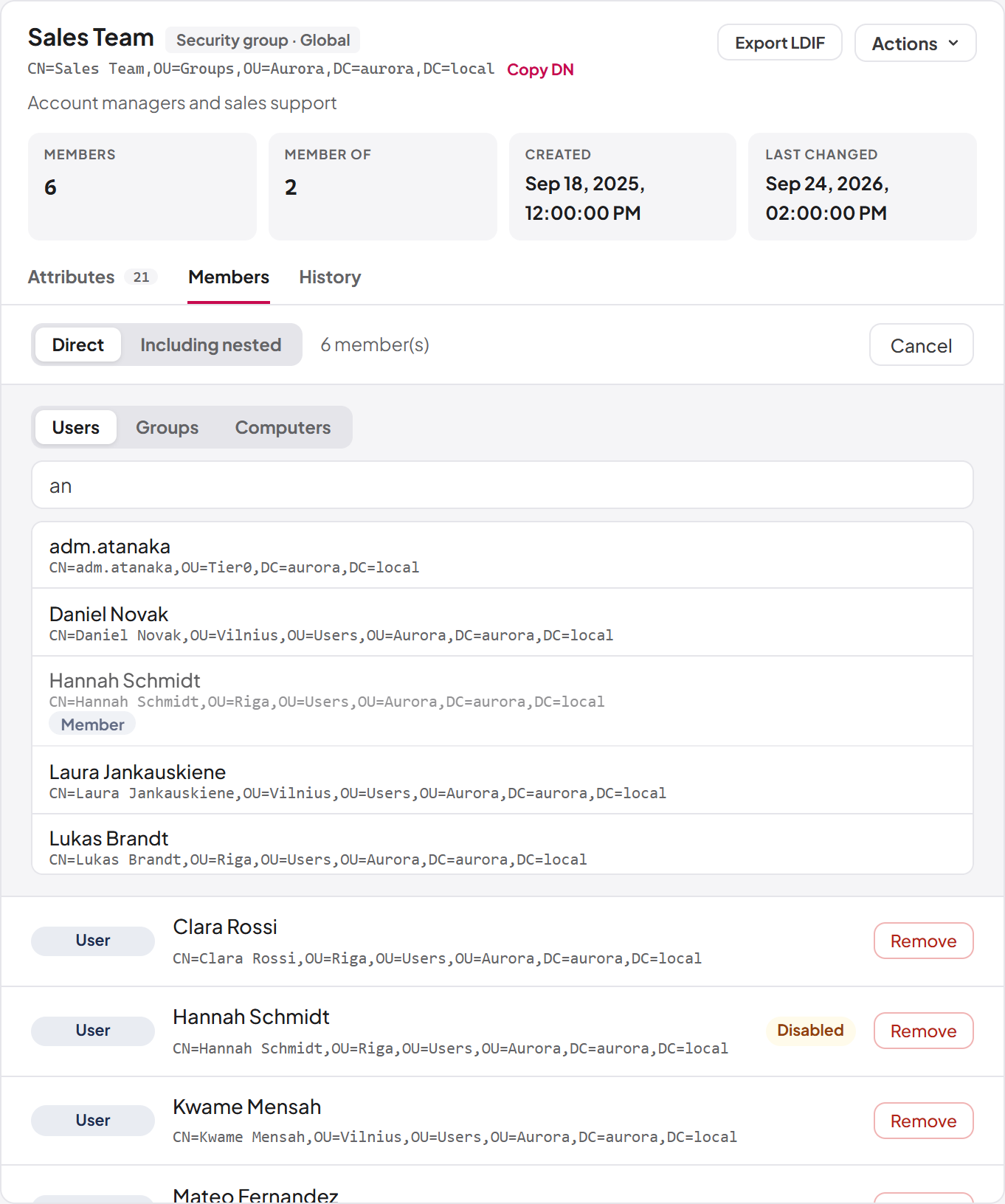This screenshot has width=1005, height=1204.
Task: Cancel adding members
Action: click(921, 345)
